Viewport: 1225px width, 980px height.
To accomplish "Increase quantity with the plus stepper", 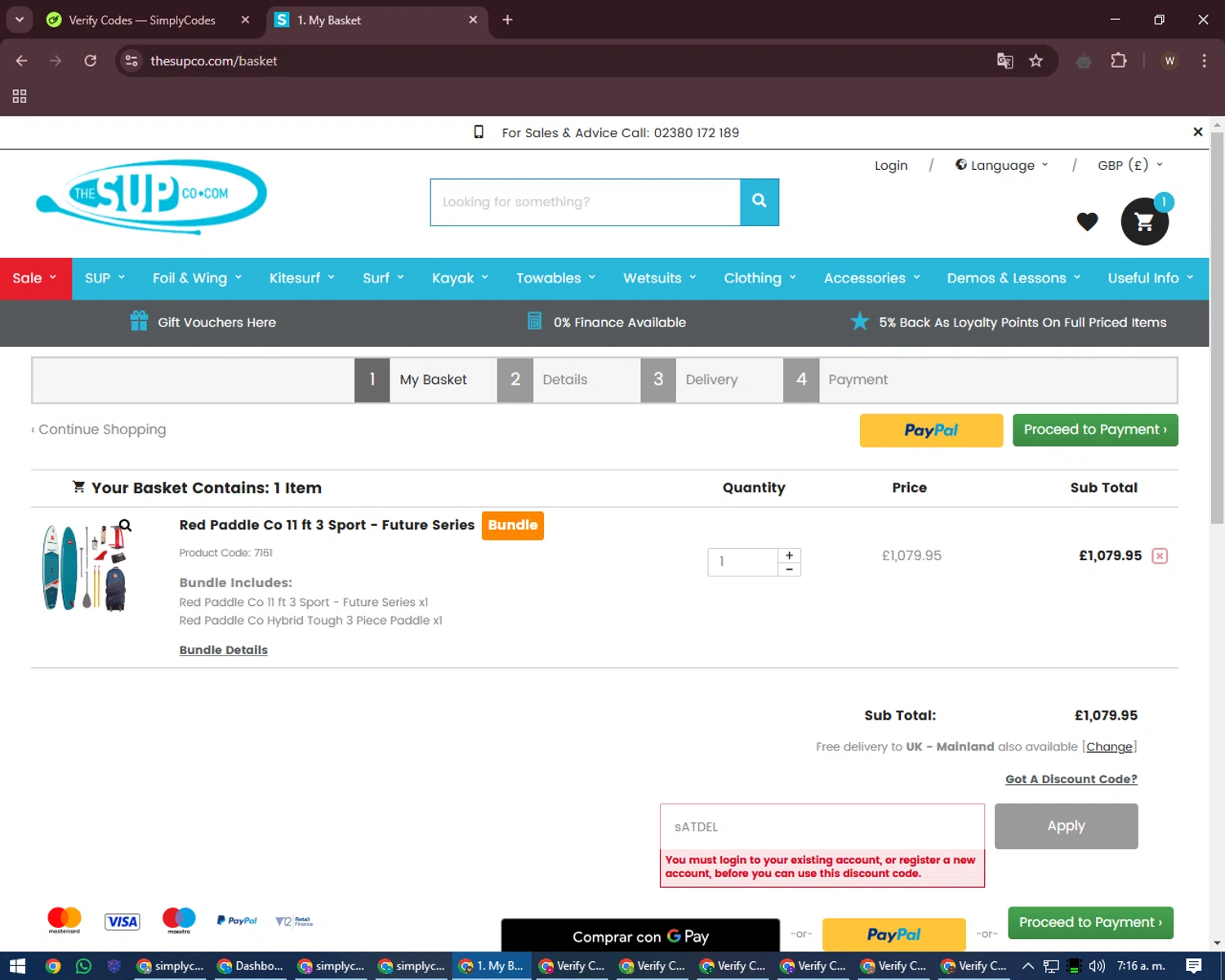I will (x=789, y=555).
